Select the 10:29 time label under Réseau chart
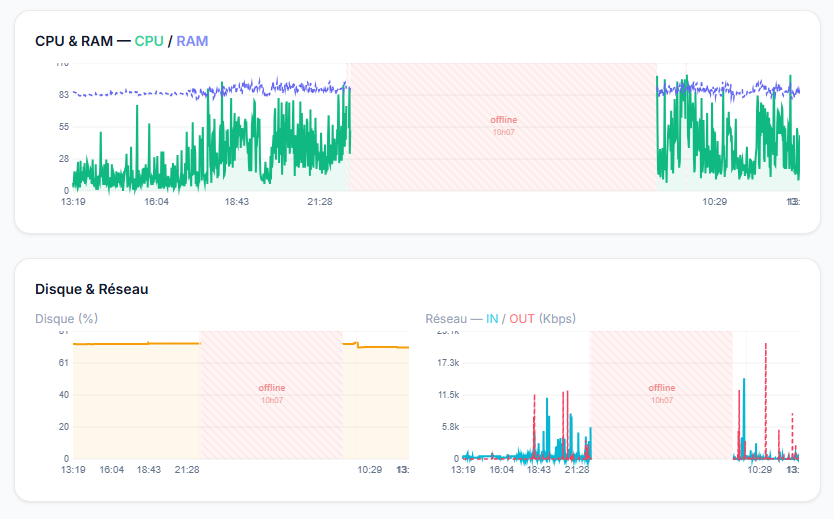 (760, 470)
